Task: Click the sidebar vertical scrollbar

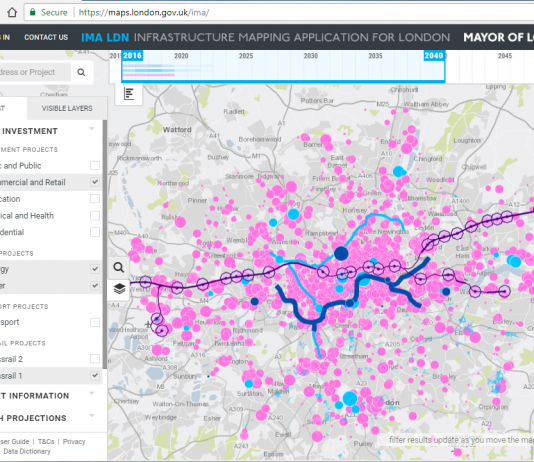Action: pyautogui.click(x=105, y=244)
